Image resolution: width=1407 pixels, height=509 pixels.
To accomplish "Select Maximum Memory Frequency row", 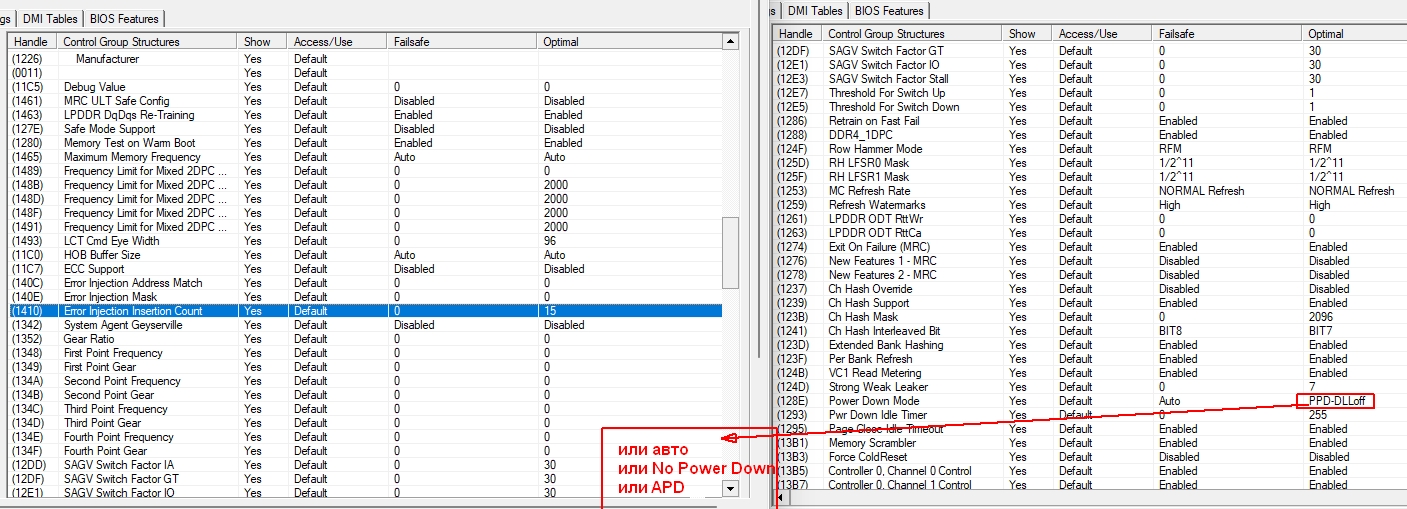I will (x=365, y=157).
